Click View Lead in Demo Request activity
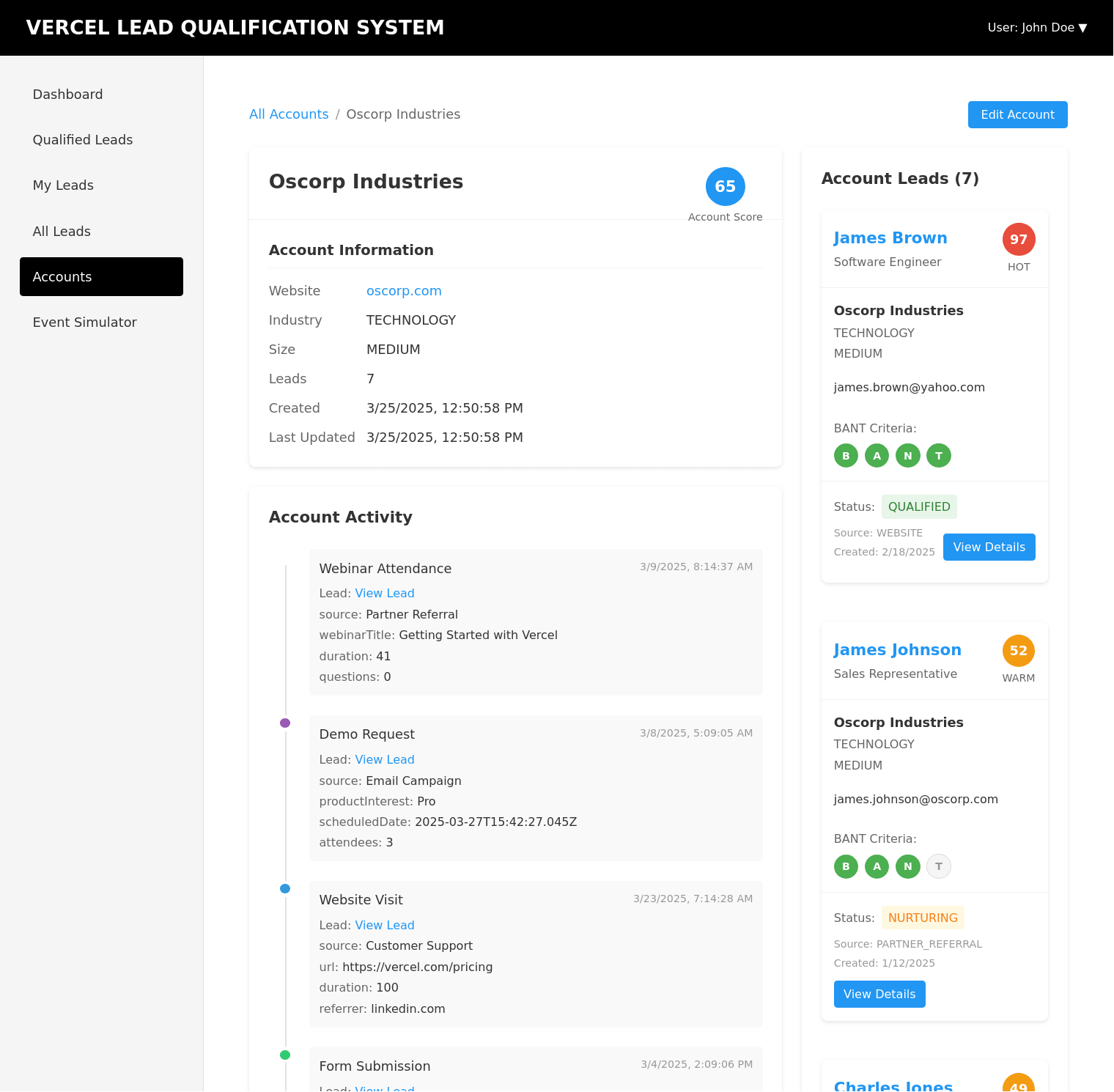 (385, 760)
